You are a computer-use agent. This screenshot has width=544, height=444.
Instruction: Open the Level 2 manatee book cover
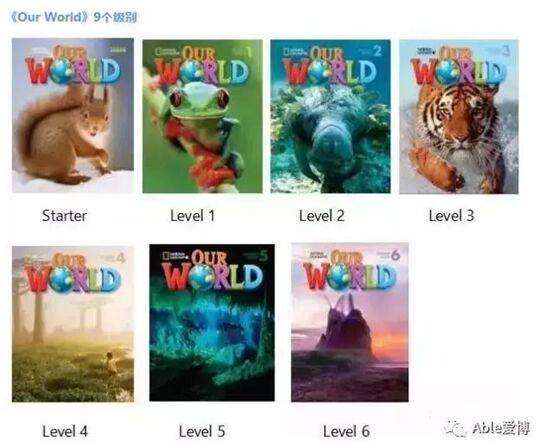click(331, 116)
